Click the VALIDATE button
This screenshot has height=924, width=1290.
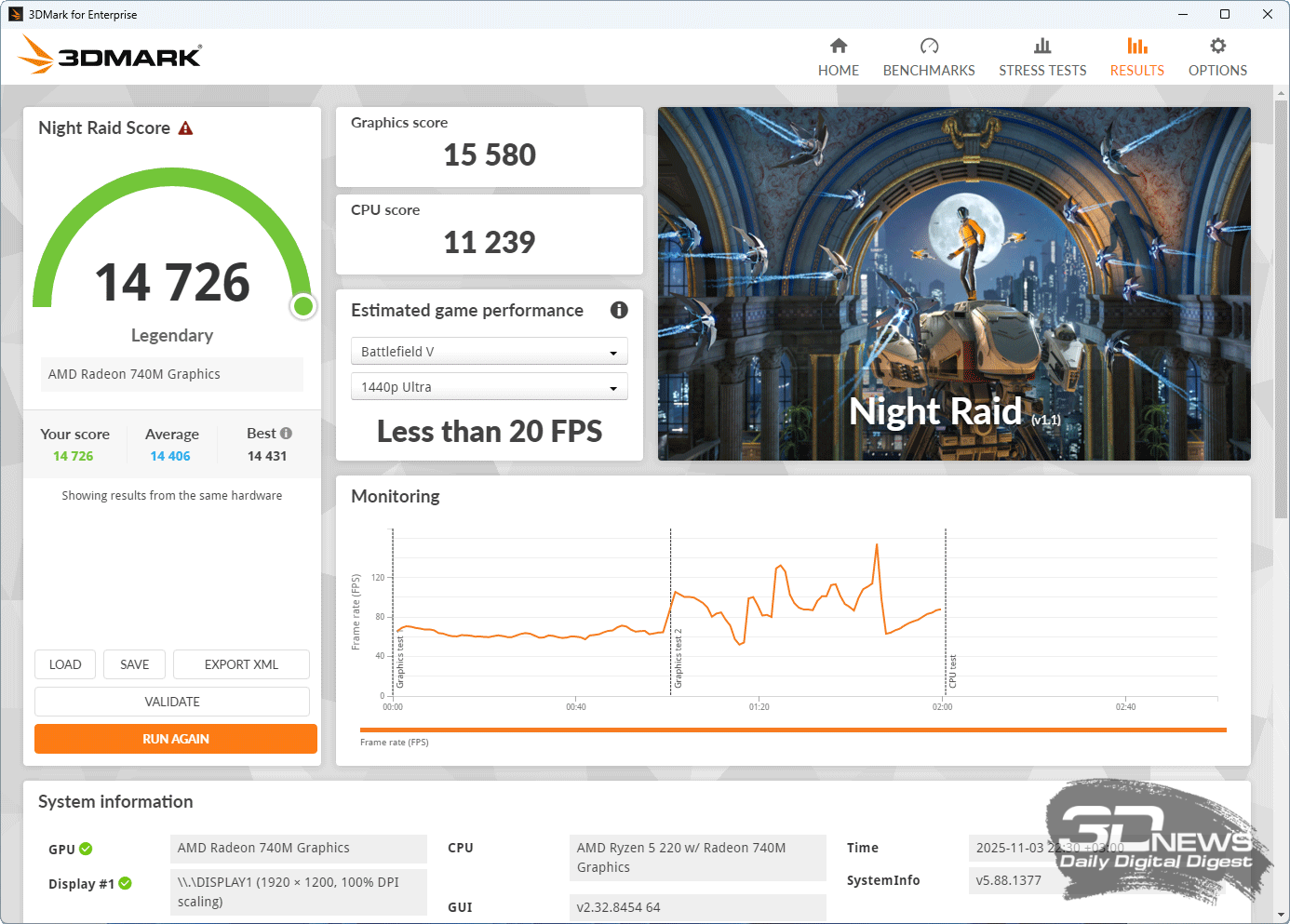[172, 702]
